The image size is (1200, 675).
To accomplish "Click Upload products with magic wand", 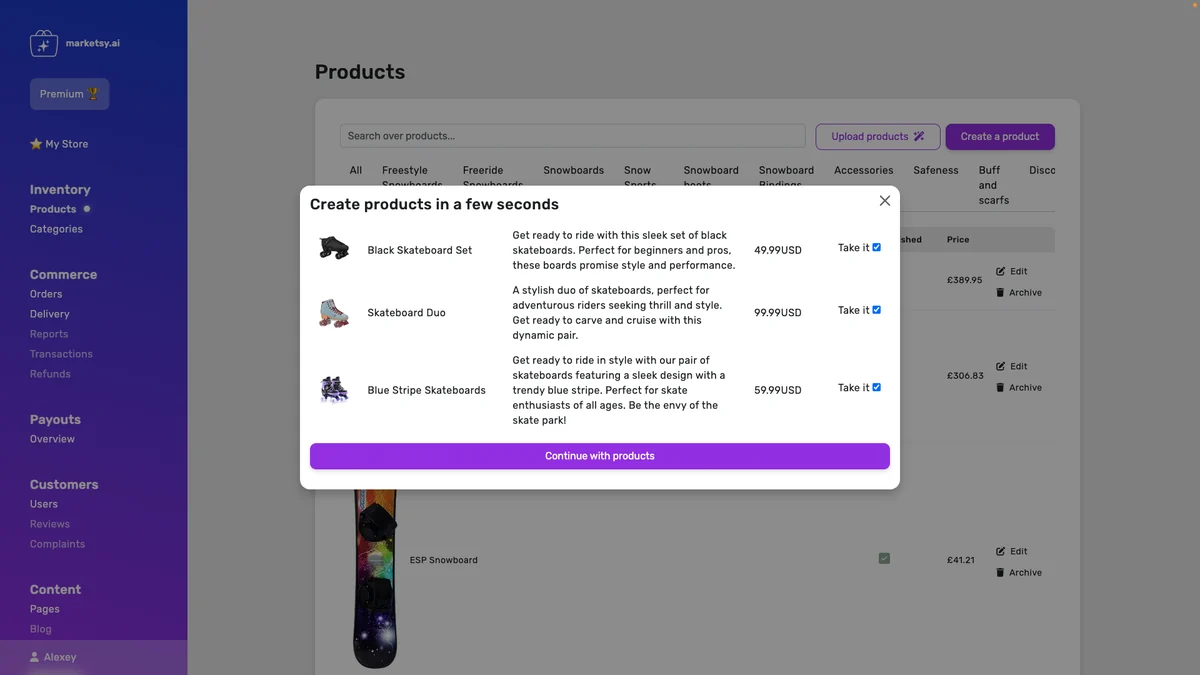I will click(877, 136).
